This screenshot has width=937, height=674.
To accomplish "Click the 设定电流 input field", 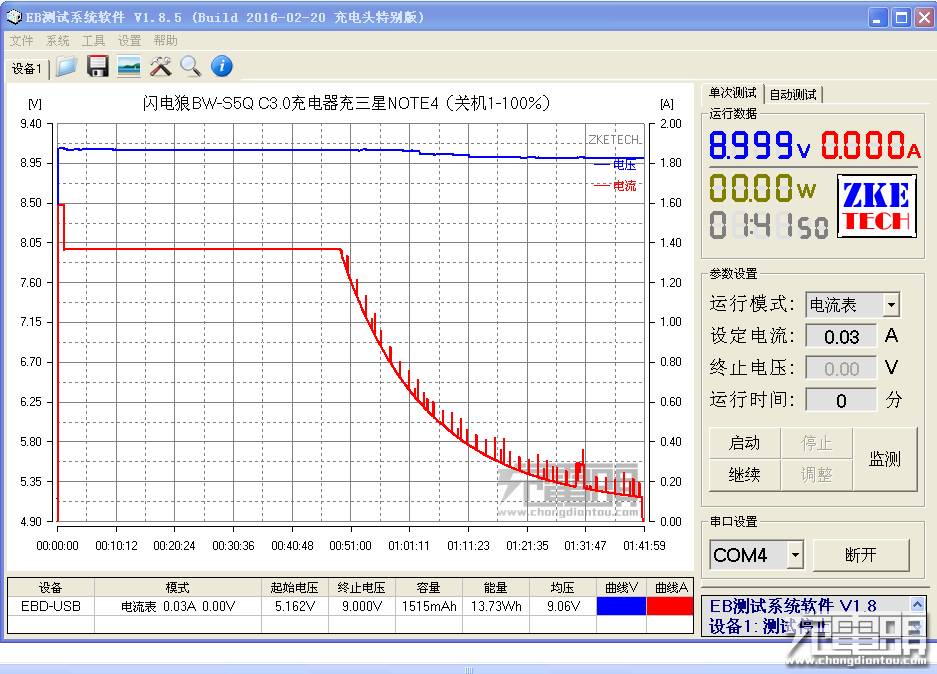I will (x=841, y=336).
